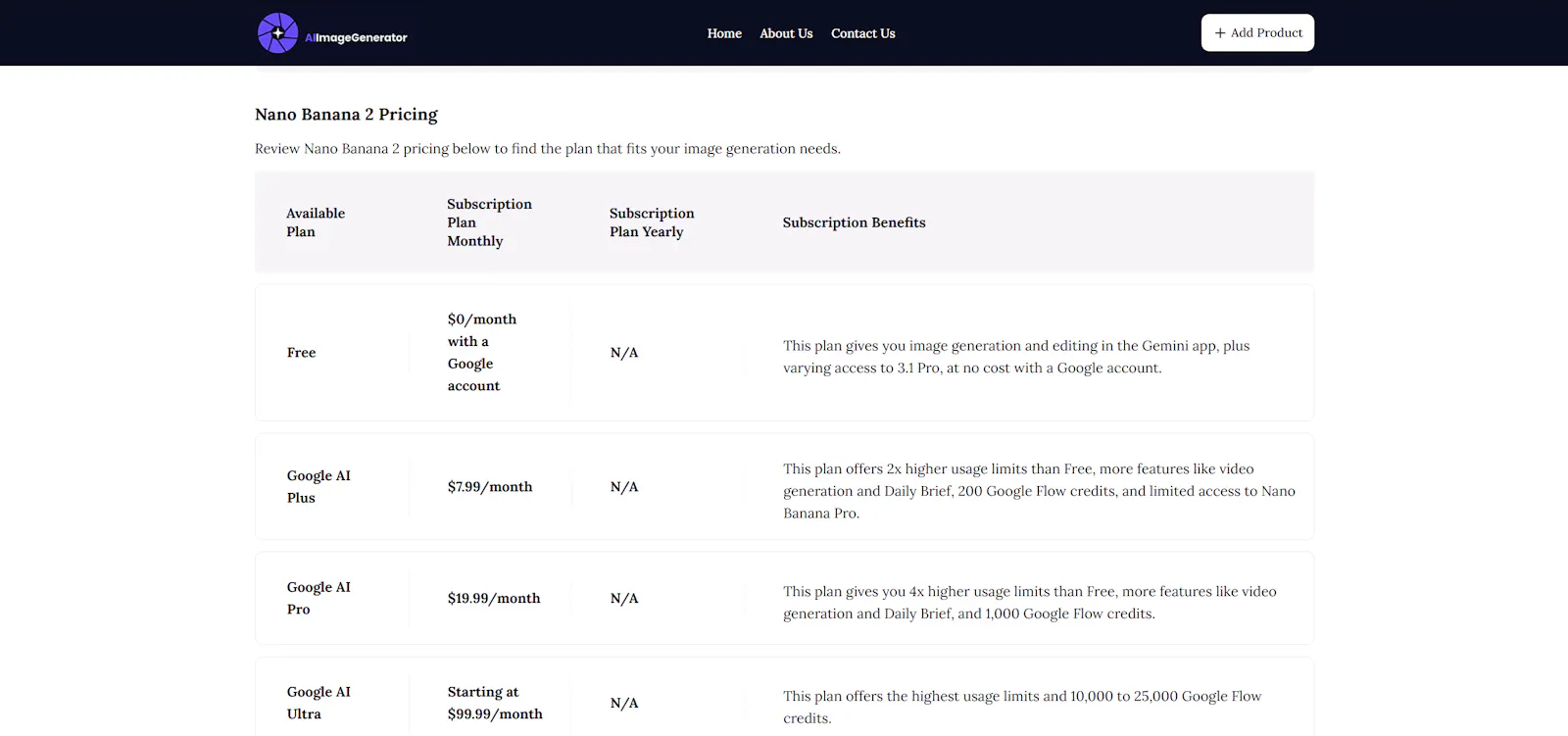Click 'Starting at $99.99/month' price
The width and height of the screenshot is (1568, 736).
[495, 703]
